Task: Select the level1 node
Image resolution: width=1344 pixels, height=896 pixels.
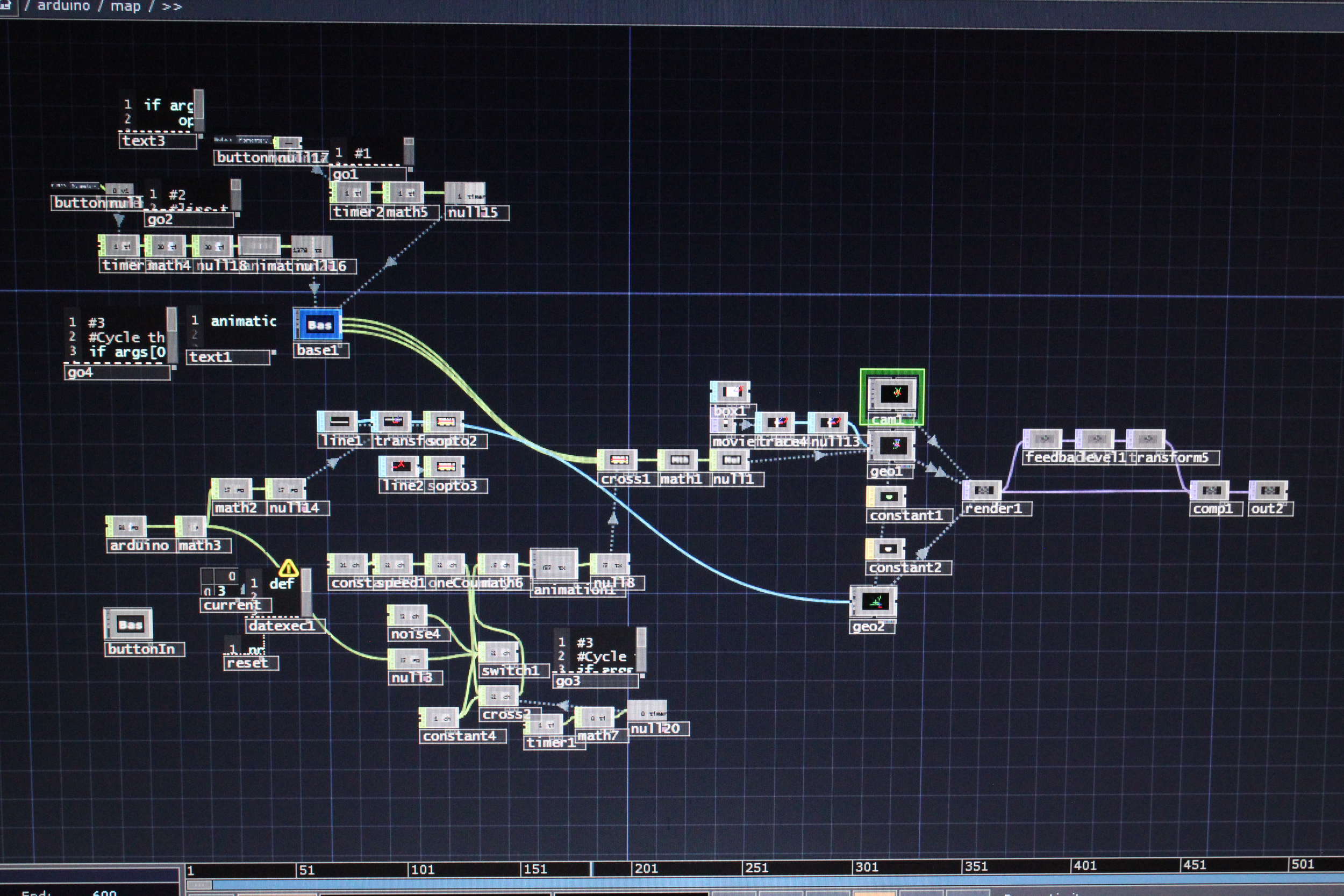Action: click(x=1095, y=439)
